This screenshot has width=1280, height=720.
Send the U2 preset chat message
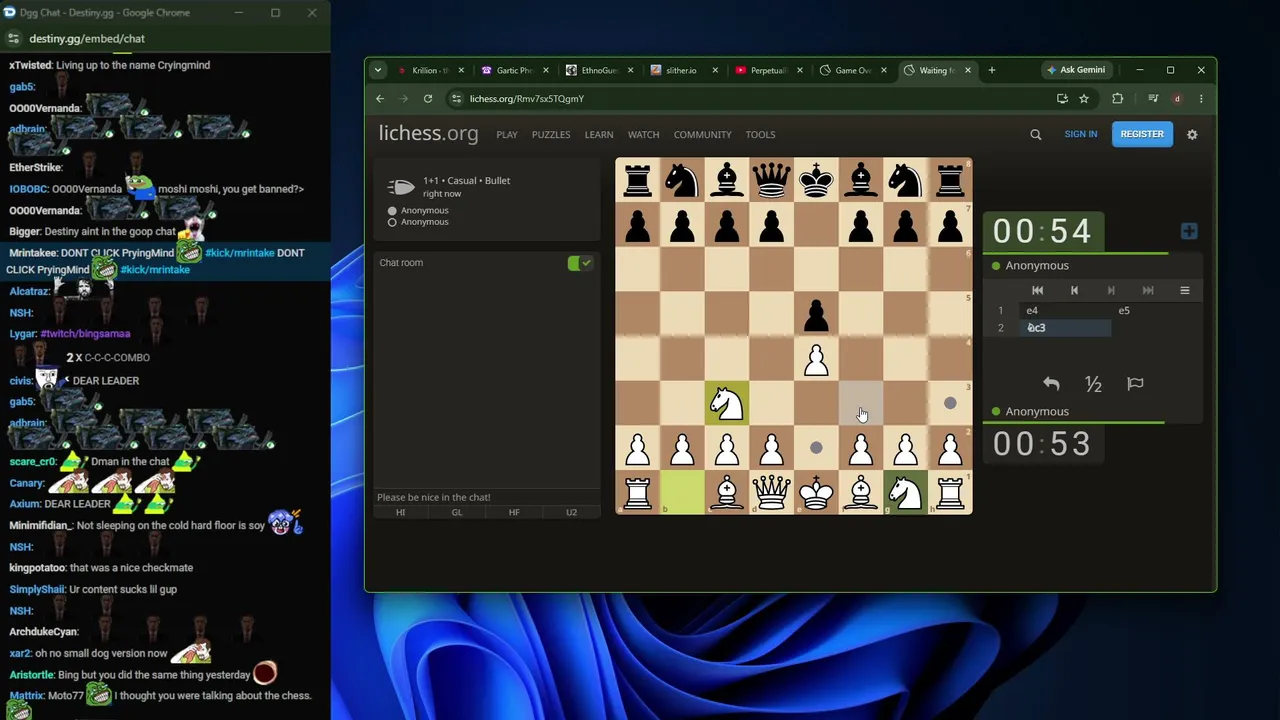point(571,512)
